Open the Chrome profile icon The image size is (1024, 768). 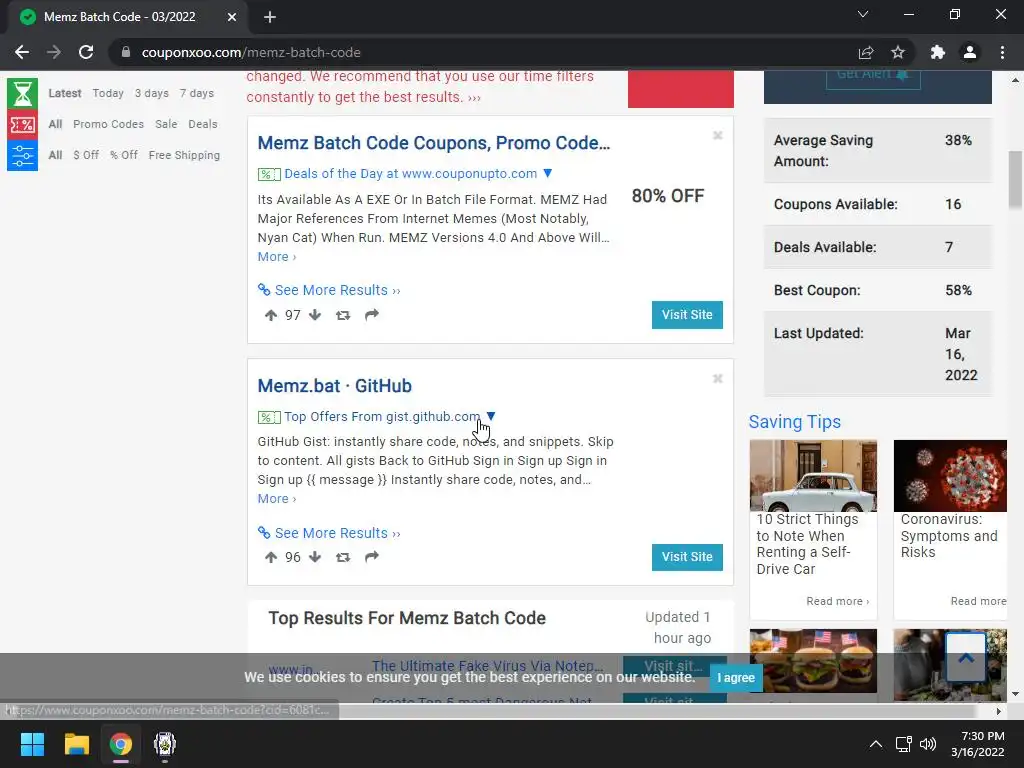pos(970,52)
